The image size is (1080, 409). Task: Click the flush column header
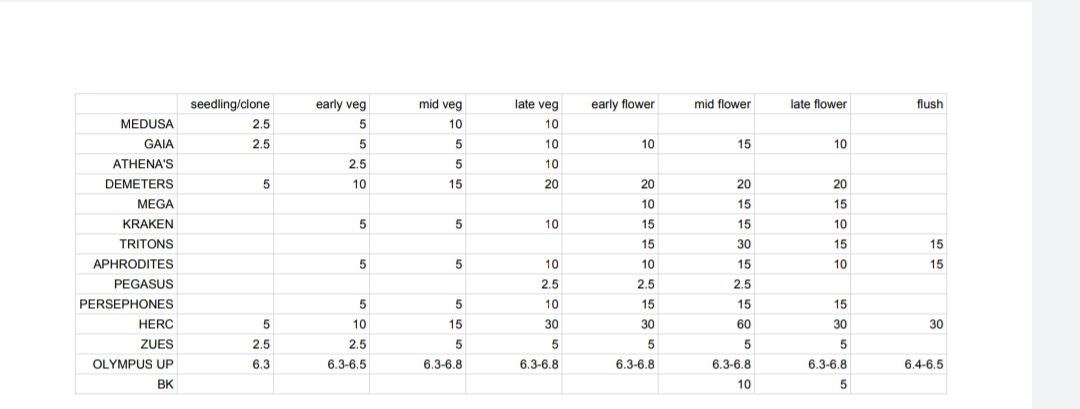[899, 105]
